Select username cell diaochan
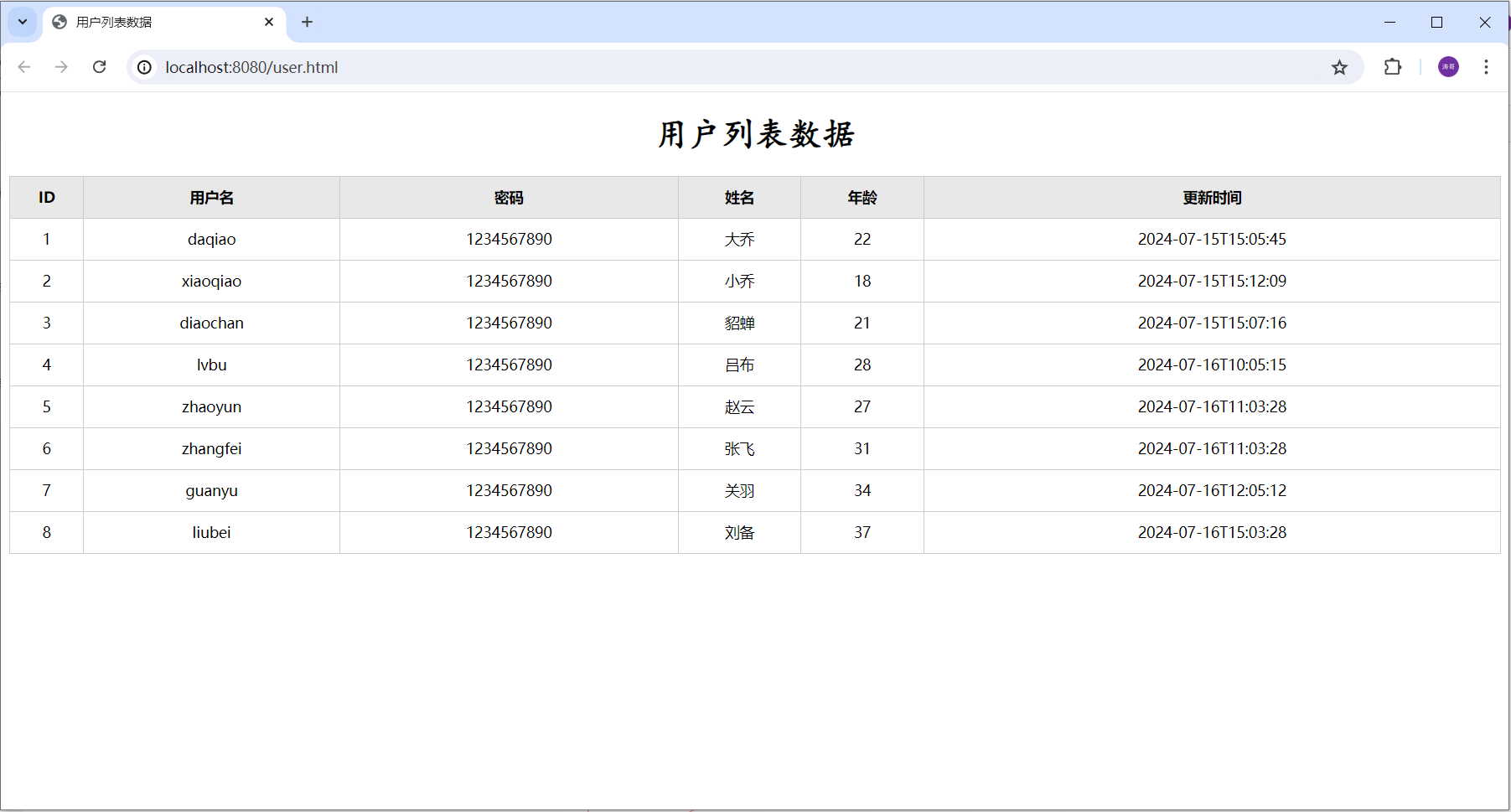1511x812 pixels. pyautogui.click(x=212, y=323)
